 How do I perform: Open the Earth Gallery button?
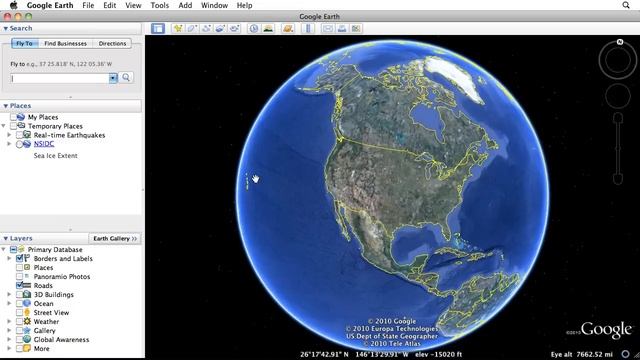point(115,238)
